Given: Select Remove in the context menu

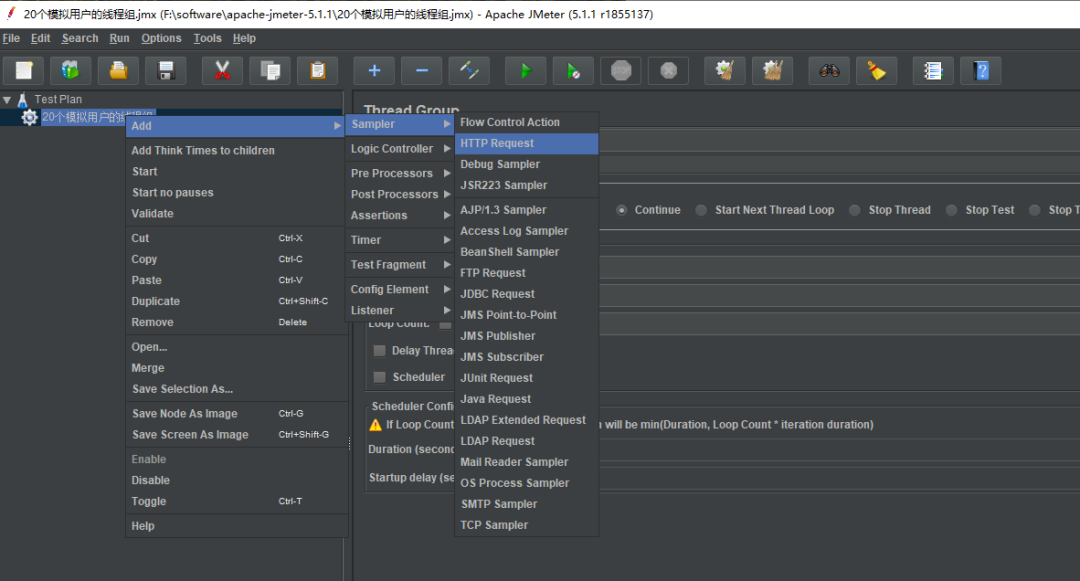Looking at the screenshot, I should pos(236,322).
